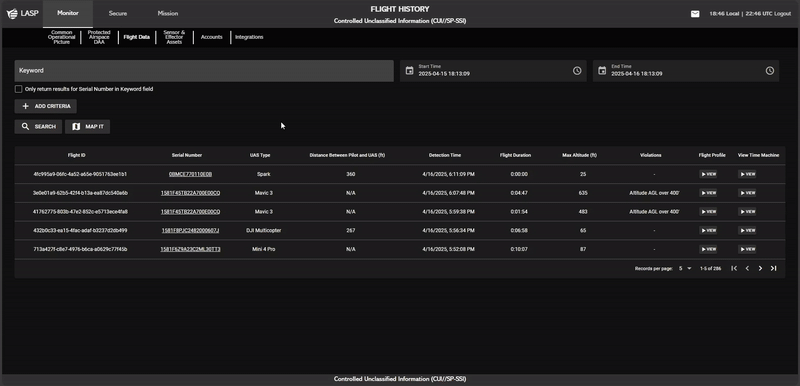The width and height of the screenshot is (800, 386).
Task: Select the flight ID starting with 432b0c33
Action: click(x=80, y=230)
